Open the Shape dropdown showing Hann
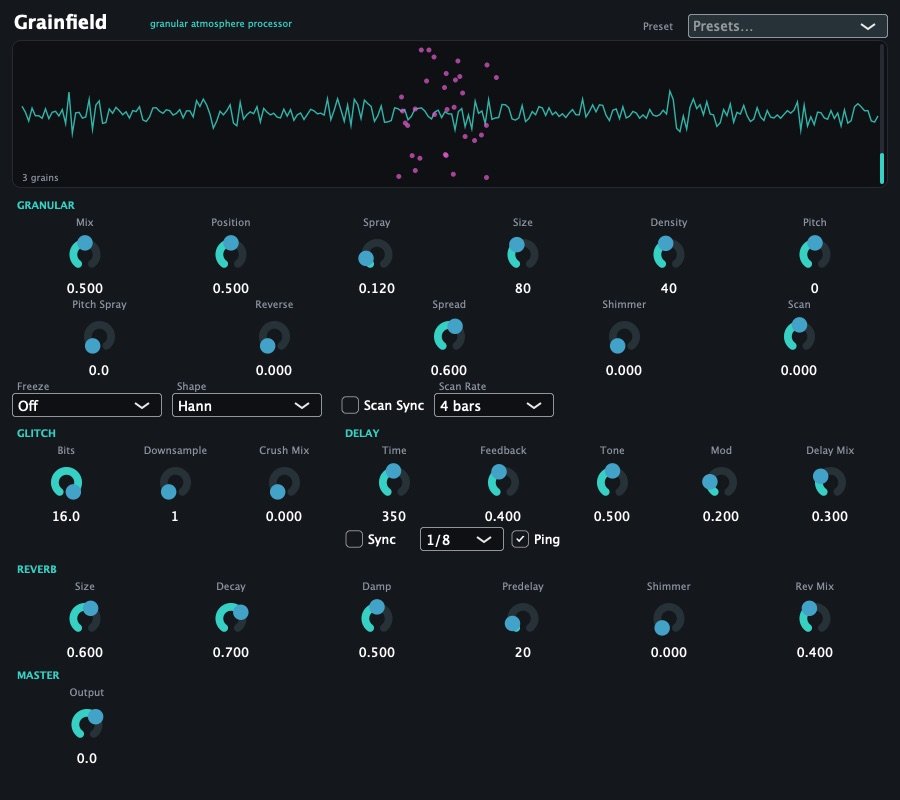Image resolution: width=900 pixels, height=800 pixels. (x=247, y=405)
